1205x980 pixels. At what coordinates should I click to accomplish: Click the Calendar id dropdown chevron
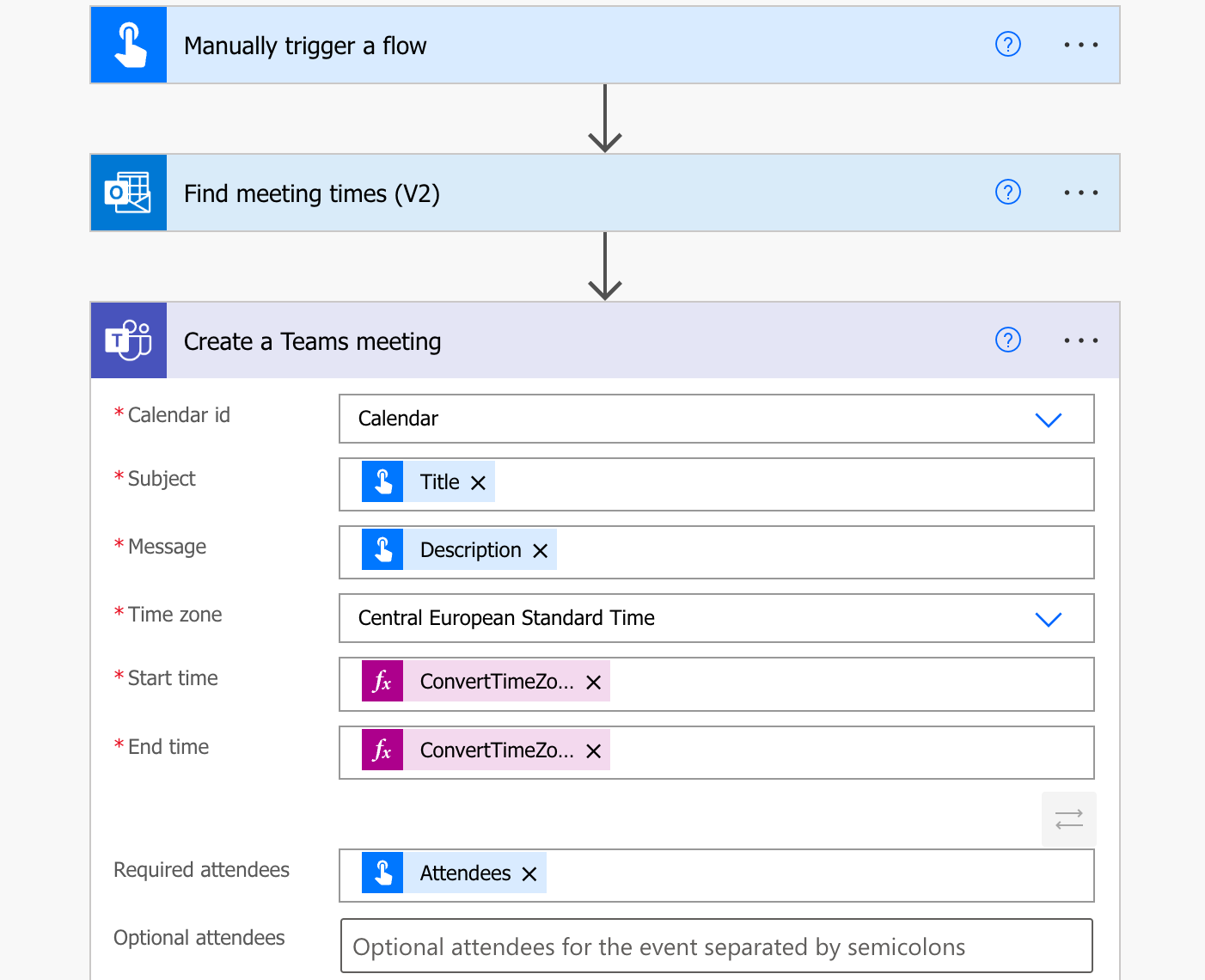[x=1049, y=420]
